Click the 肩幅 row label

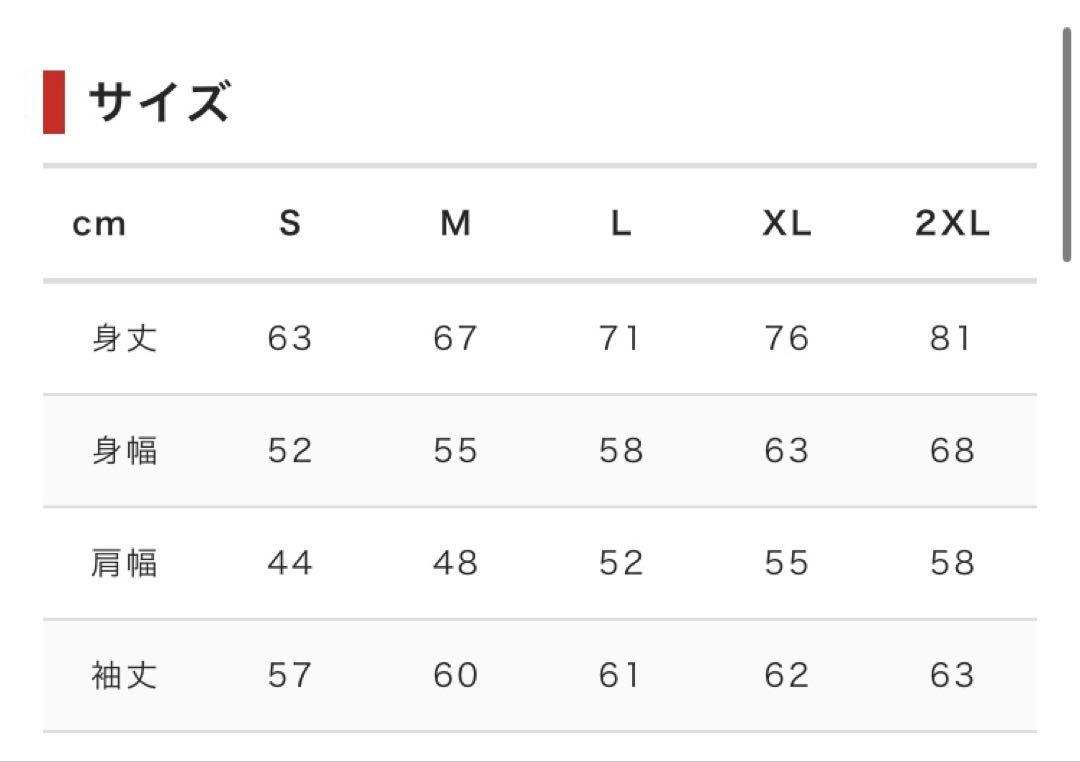[x=125, y=563]
